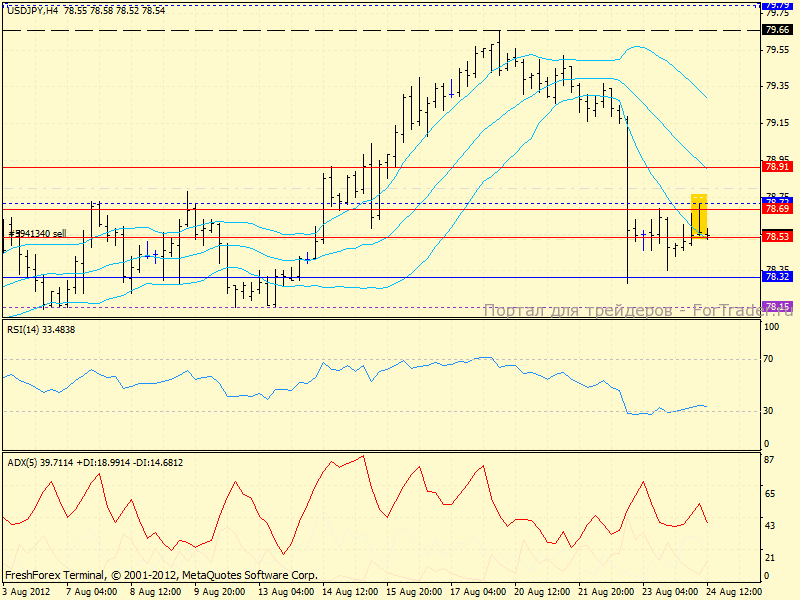800x600 pixels.
Task: Select the #5941340 sell order label
Action: [38, 233]
